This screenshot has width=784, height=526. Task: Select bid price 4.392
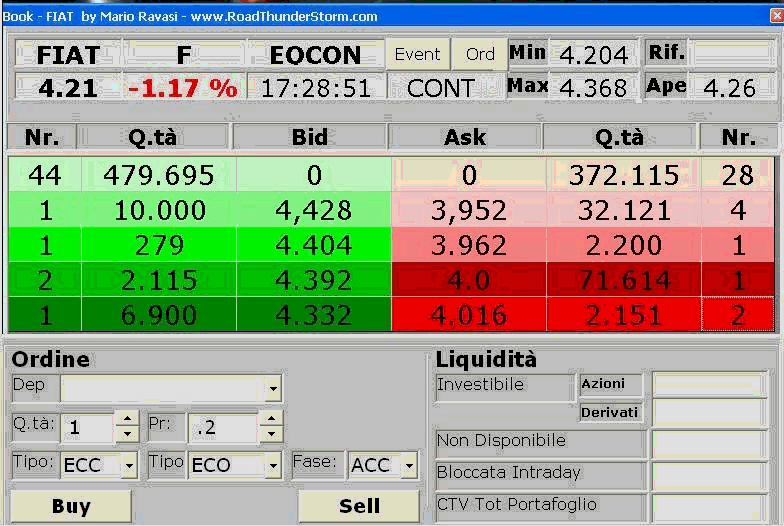click(314, 280)
